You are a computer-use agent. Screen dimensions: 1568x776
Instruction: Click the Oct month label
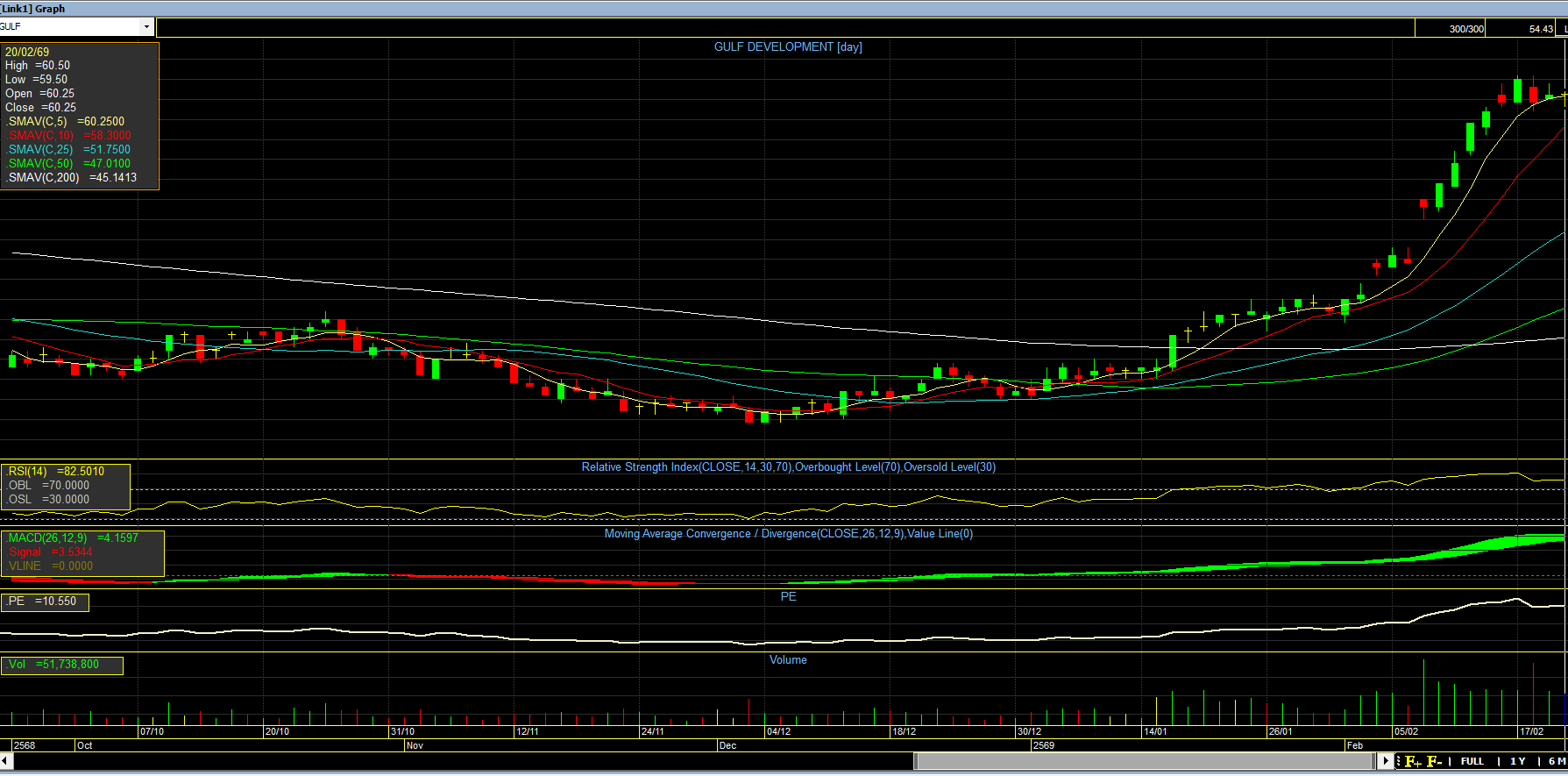pyautogui.click(x=85, y=745)
